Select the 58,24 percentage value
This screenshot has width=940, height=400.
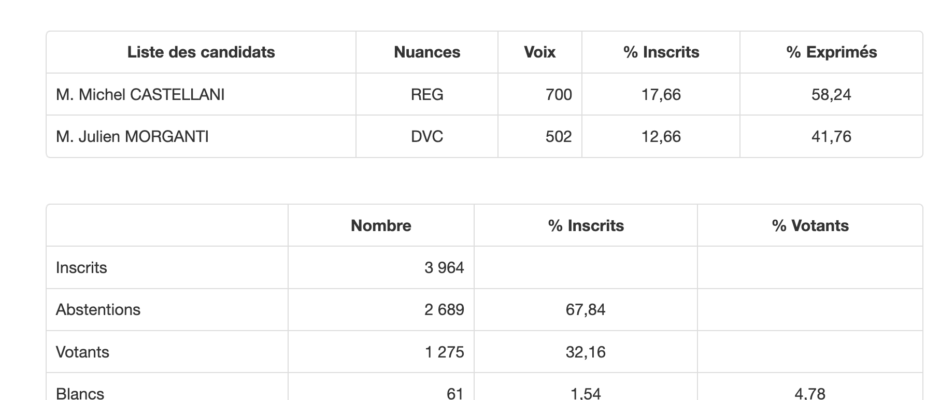pos(831,95)
